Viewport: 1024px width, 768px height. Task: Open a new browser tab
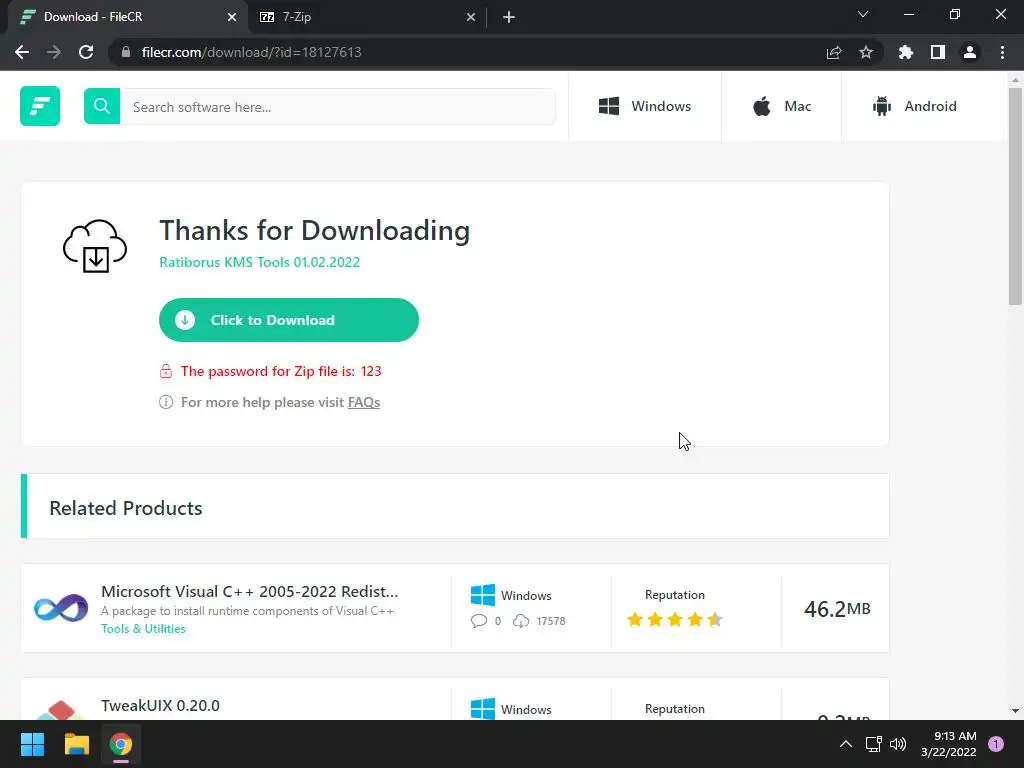(x=509, y=17)
